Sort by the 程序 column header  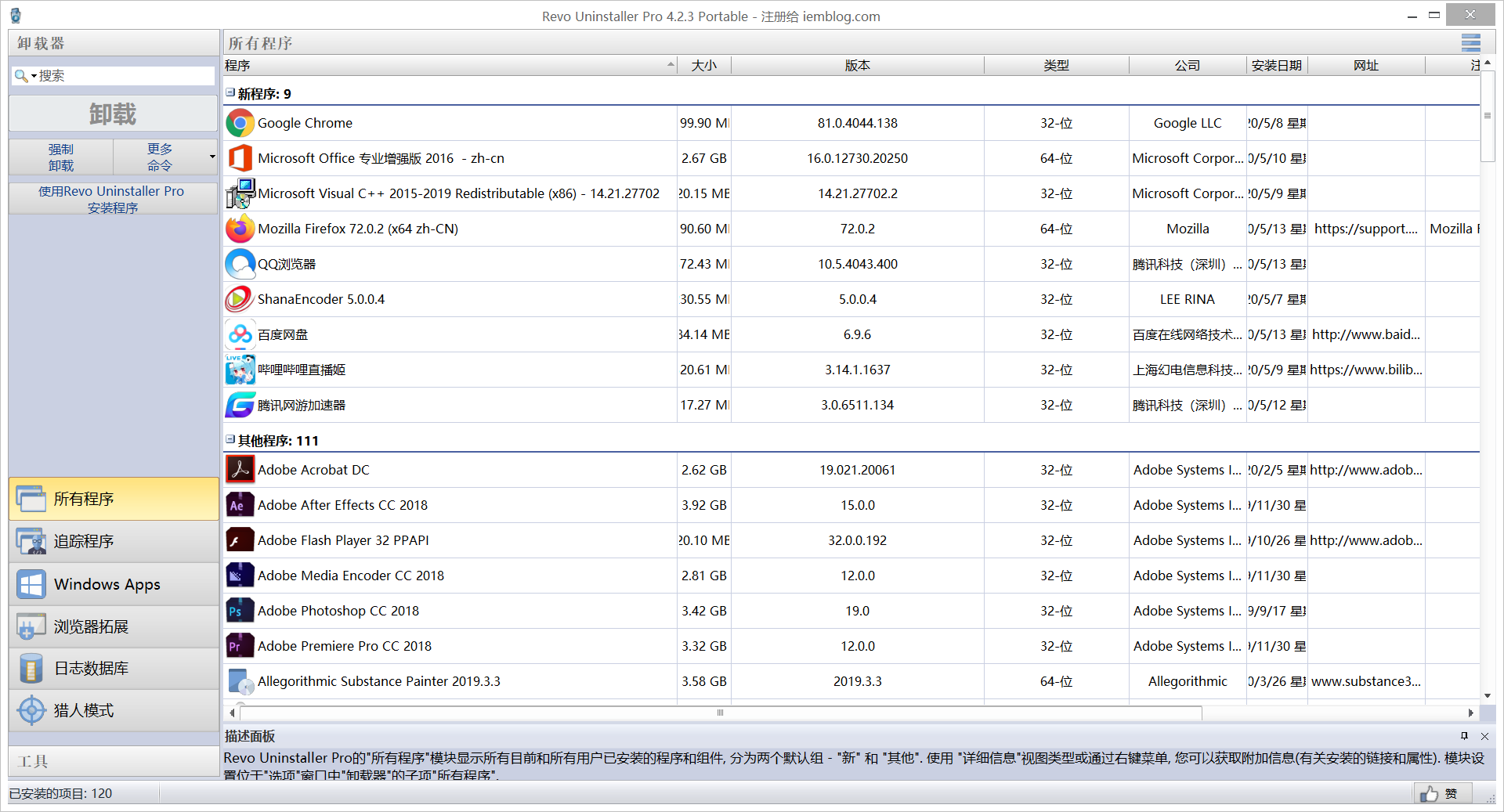pyautogui.click(x=450, y=66)
